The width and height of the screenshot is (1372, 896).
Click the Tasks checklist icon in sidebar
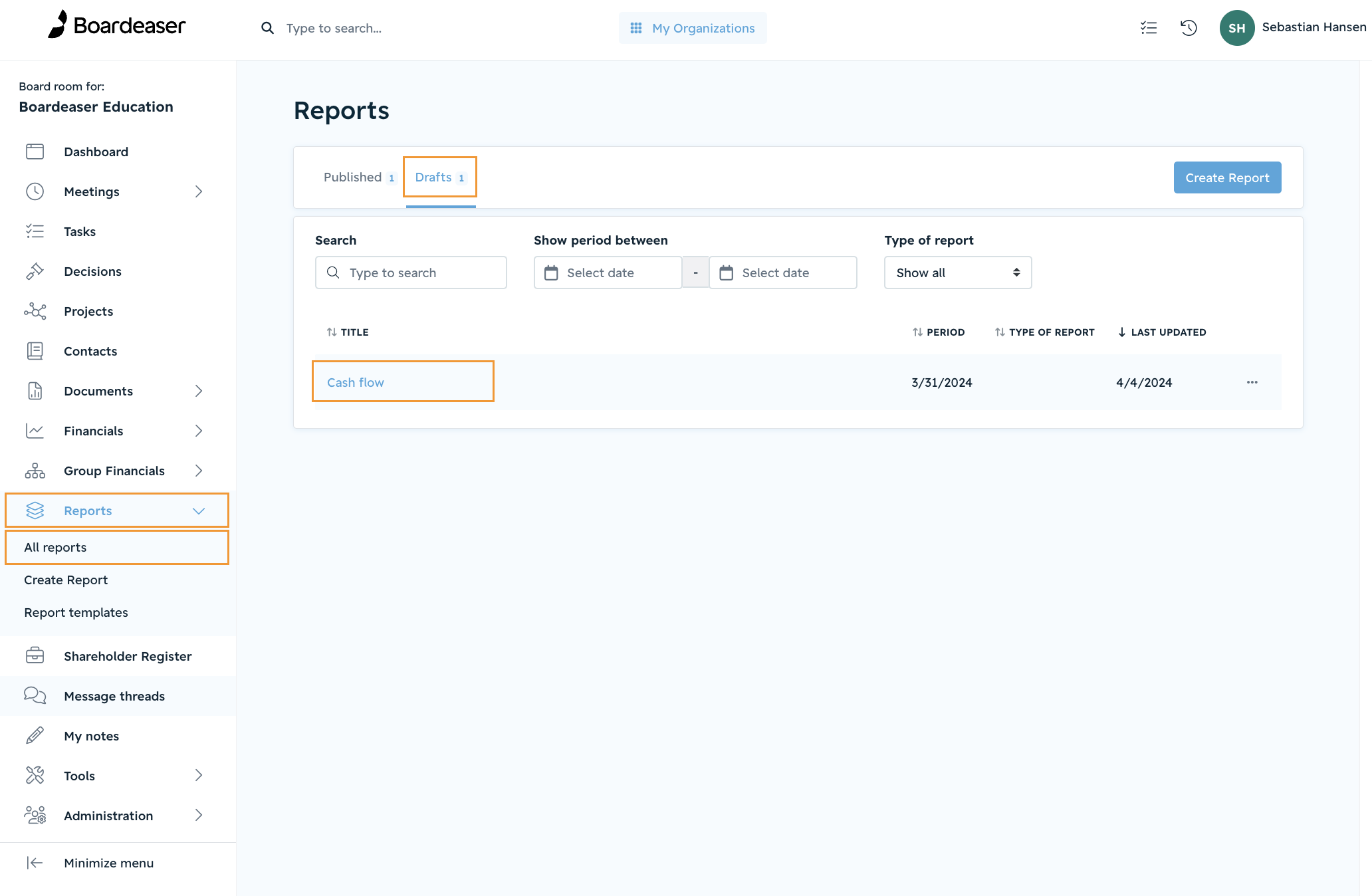(x=35, y=231)
